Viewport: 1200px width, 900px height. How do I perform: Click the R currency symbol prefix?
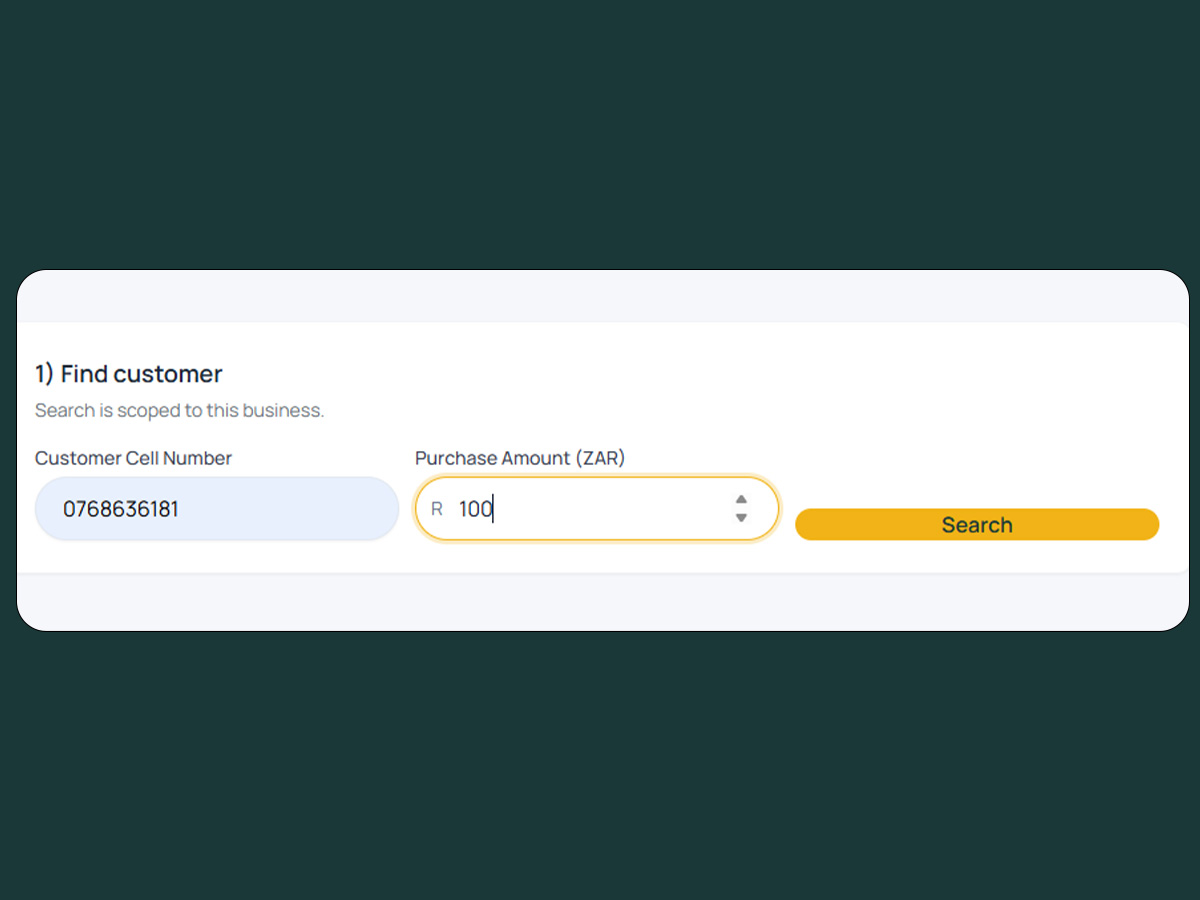tap(436, 508)
